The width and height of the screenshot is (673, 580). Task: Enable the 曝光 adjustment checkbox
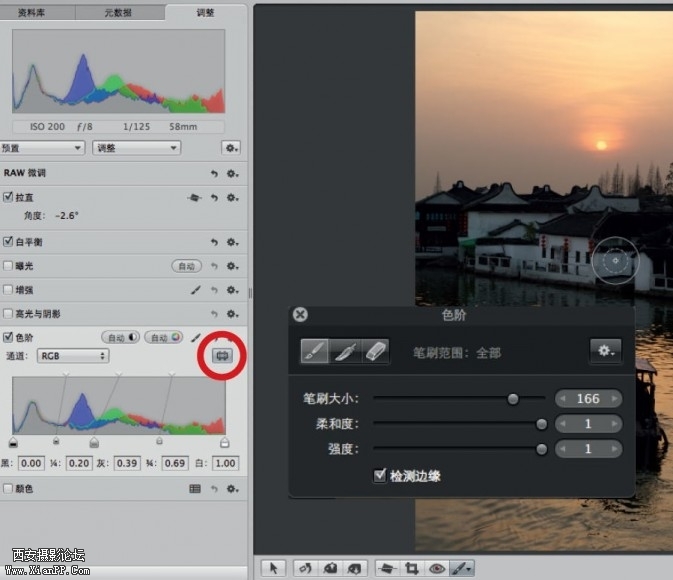pos(9,266)
